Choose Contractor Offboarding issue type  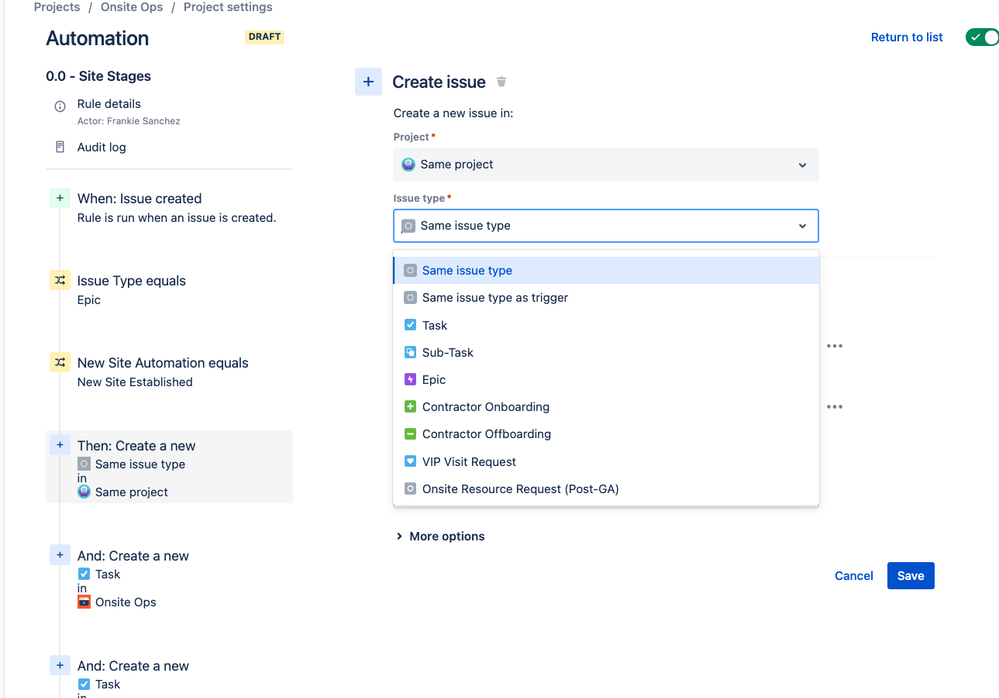[606, 434]
